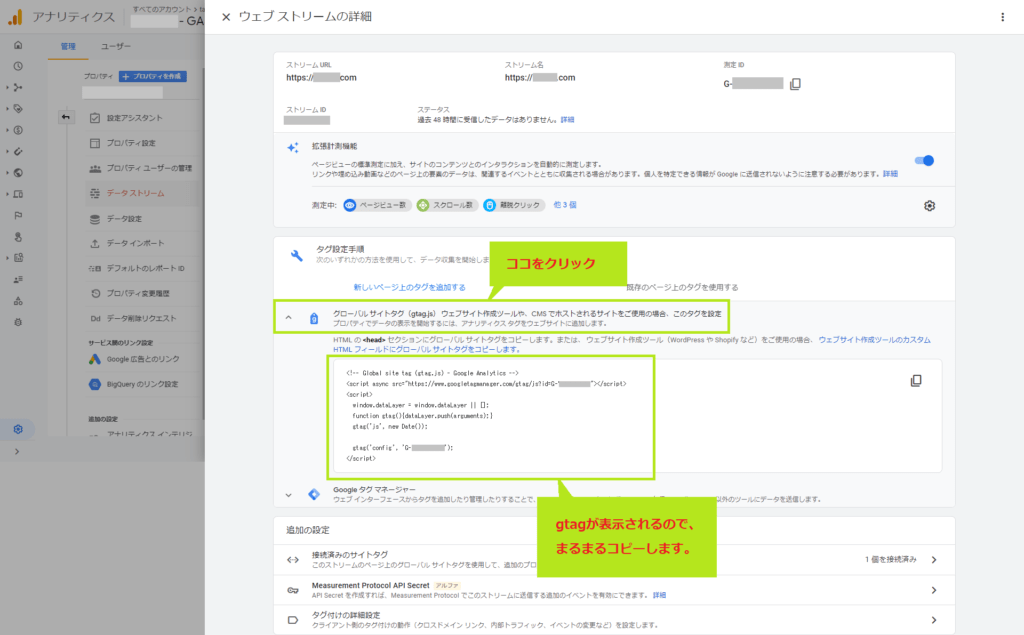Viewport: 1024px width, 635px height.
Task: Open Measurement Protocol API Secret via its chevron
Action: [x=934, y=591]
